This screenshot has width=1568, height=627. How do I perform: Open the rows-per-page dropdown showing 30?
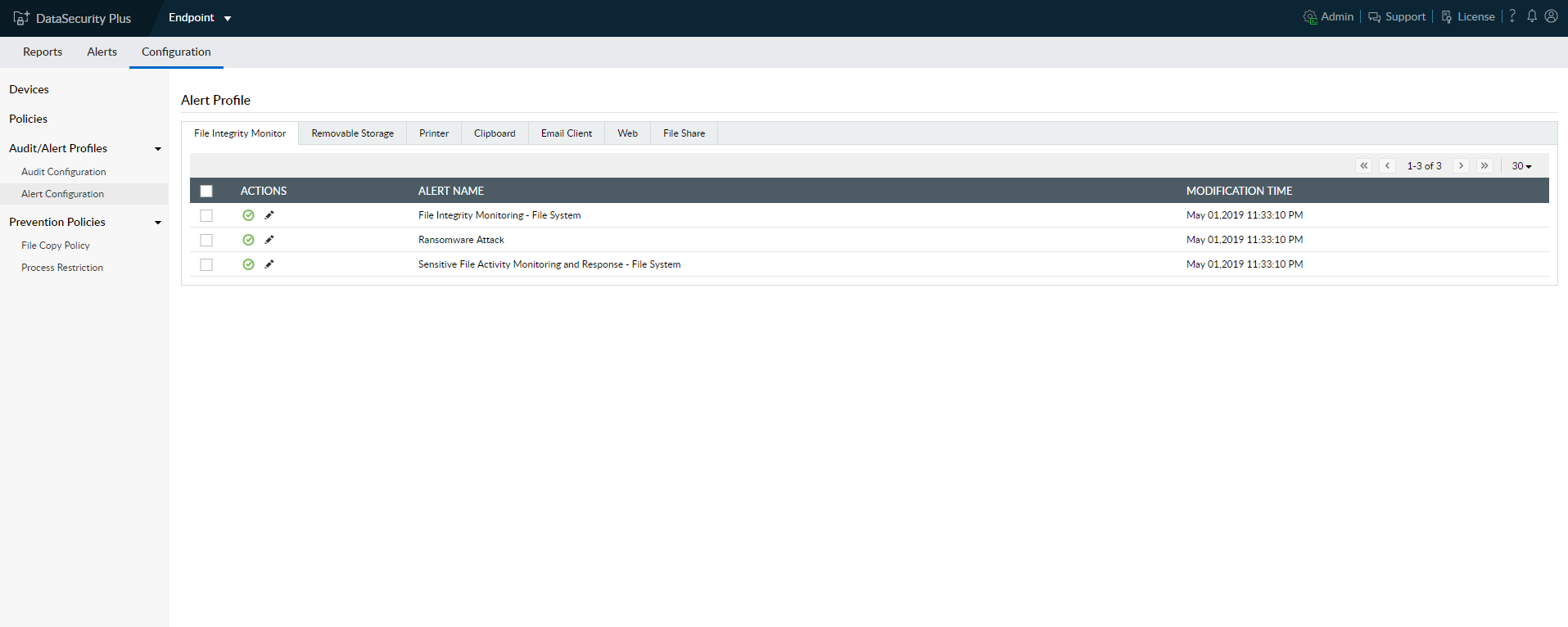[x=1521, y=166]
